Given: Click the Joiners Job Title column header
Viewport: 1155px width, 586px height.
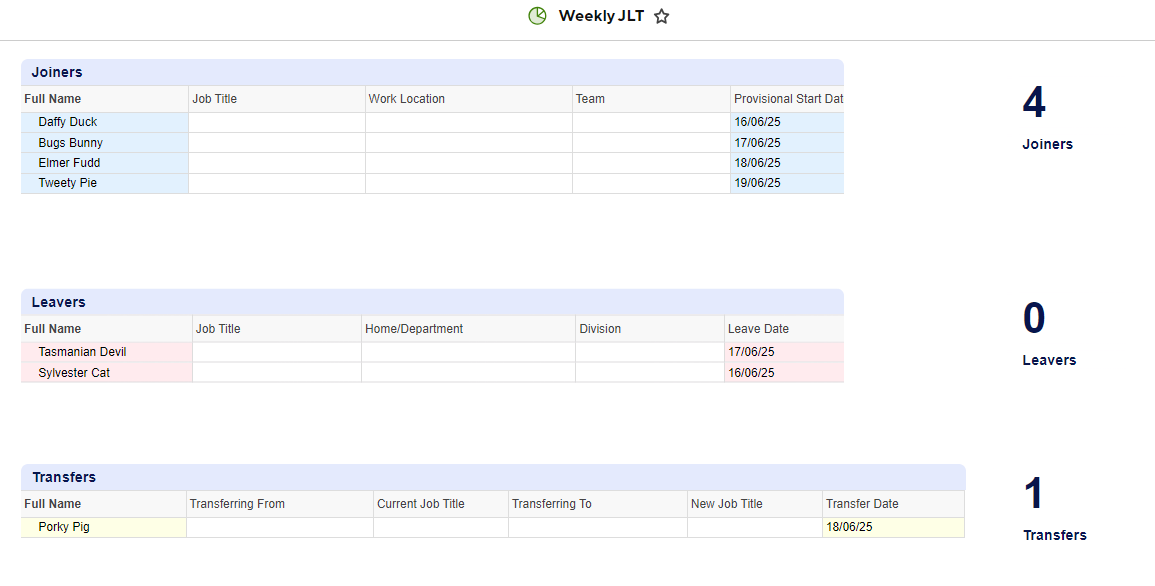Looking at the screenshot, I should (277, 99).
